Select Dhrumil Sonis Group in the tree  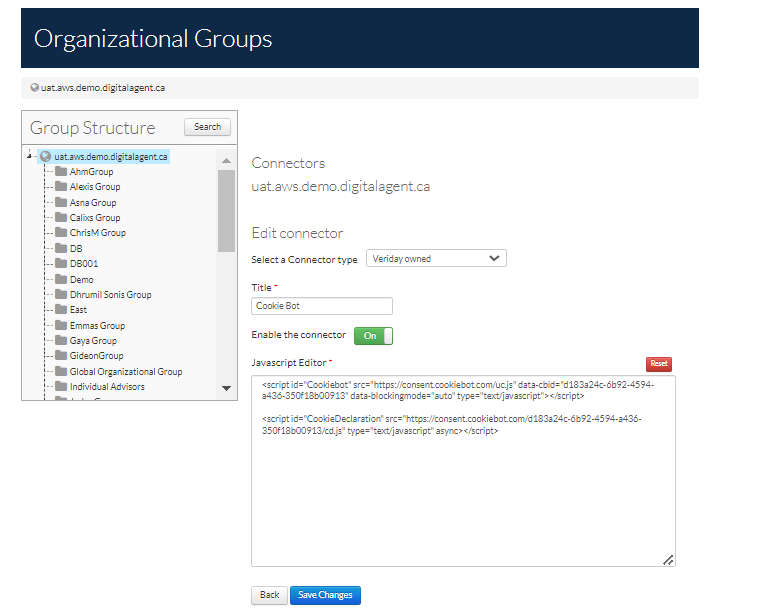coord(111,294)
